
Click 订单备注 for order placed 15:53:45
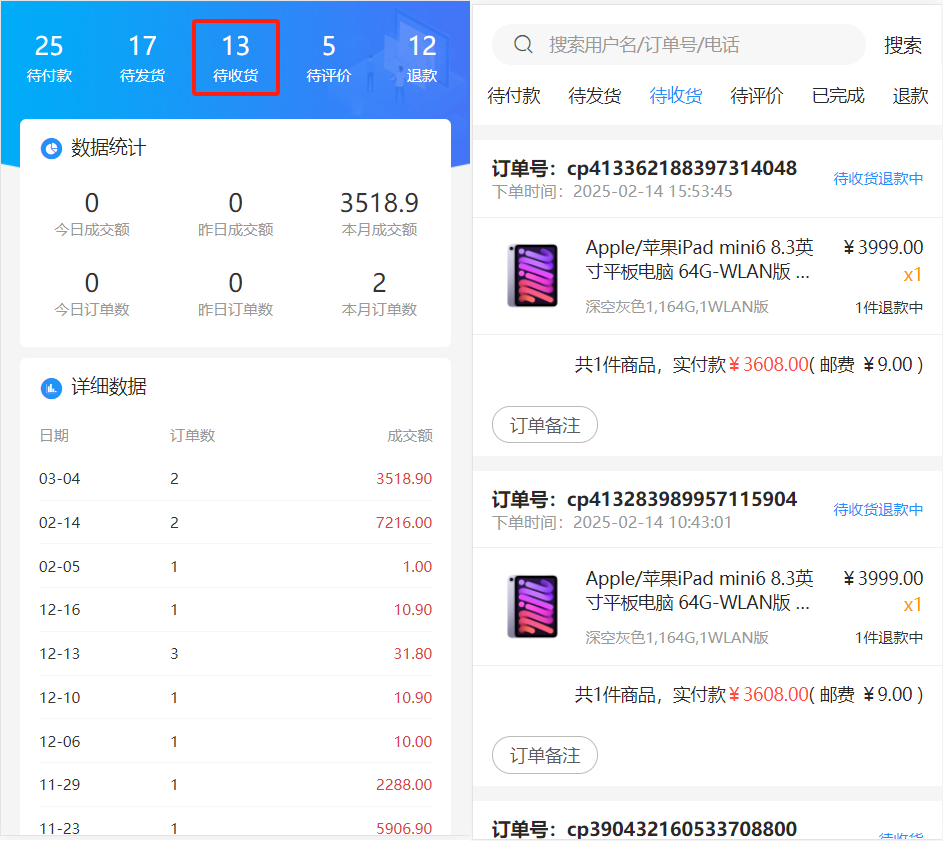[x=545, y=425]
